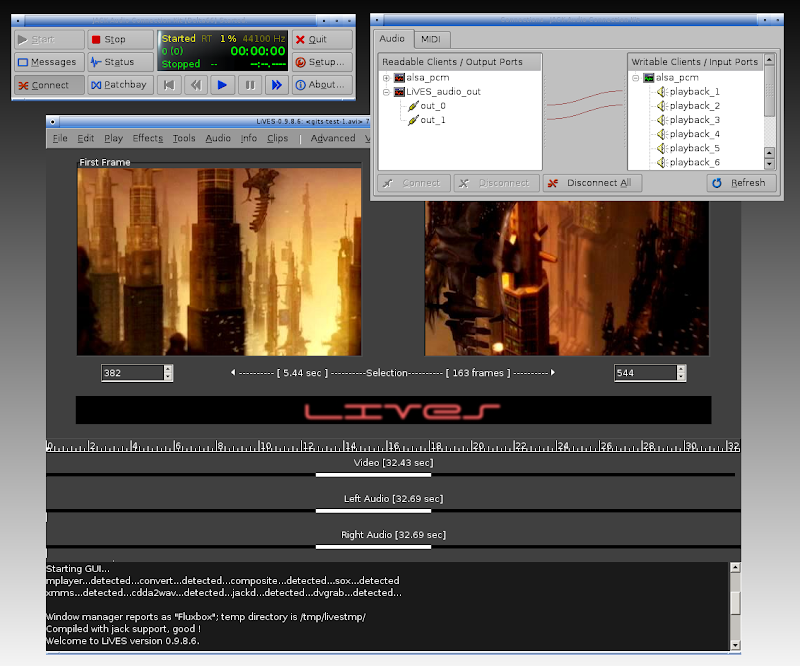The width and height of the screenshot is (800, 666).
Task: Click the bottom down arrow of the Writable Clients scrollbar
Action: pos(769,164)
